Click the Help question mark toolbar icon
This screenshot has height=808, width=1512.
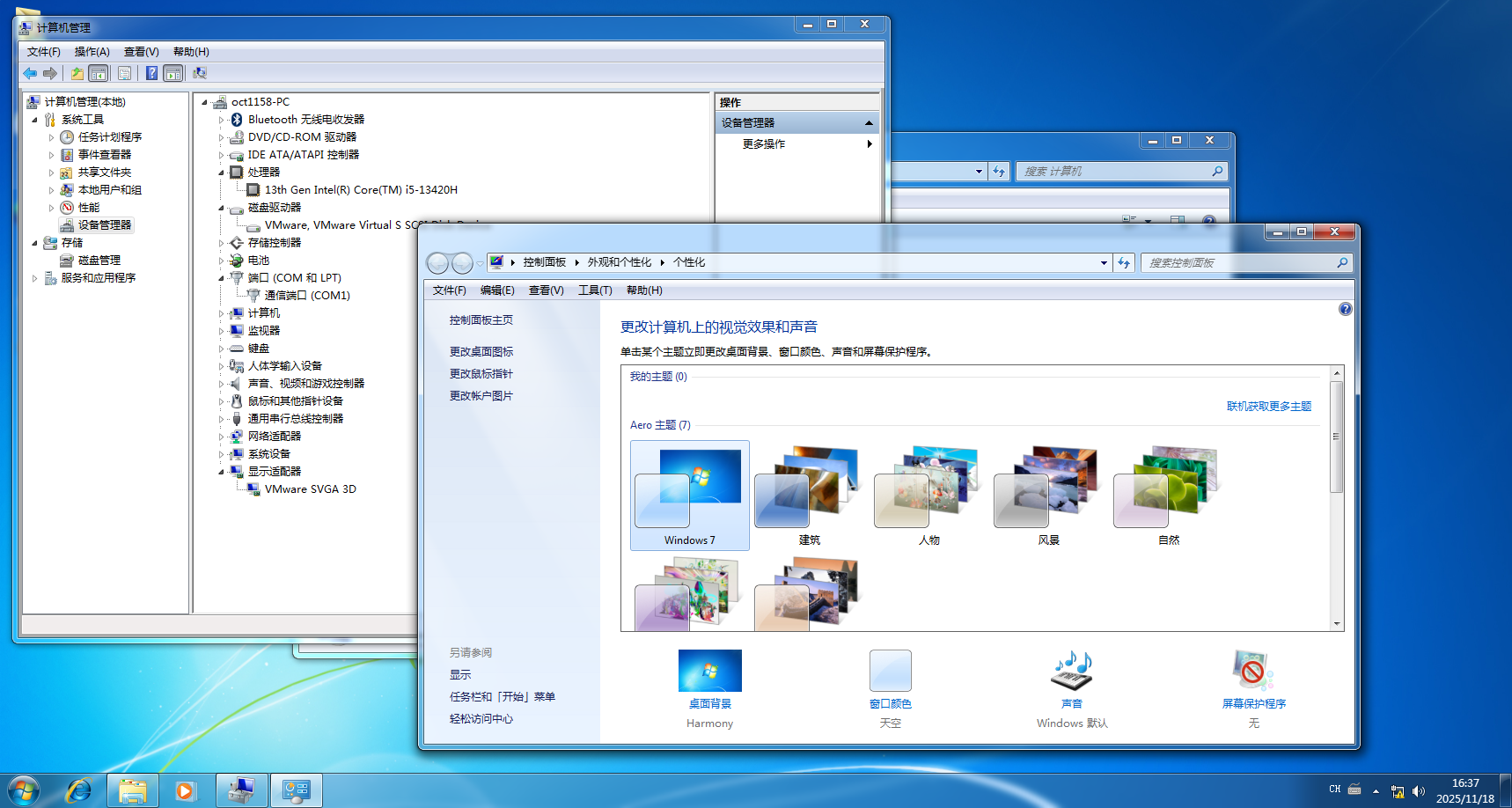pyautogui.click(x=151, y=73)
